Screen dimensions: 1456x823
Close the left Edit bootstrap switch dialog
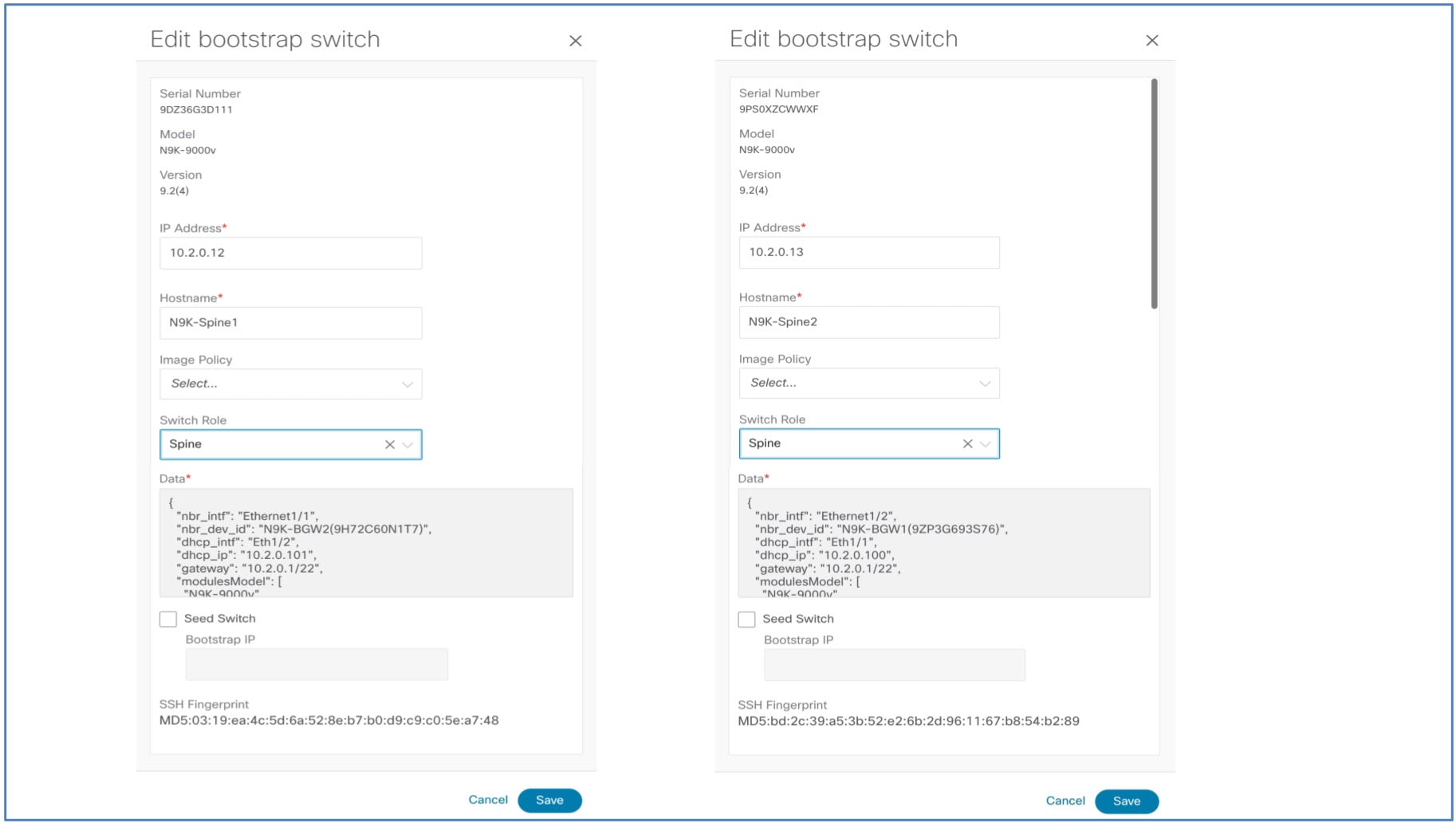[576, 41]
